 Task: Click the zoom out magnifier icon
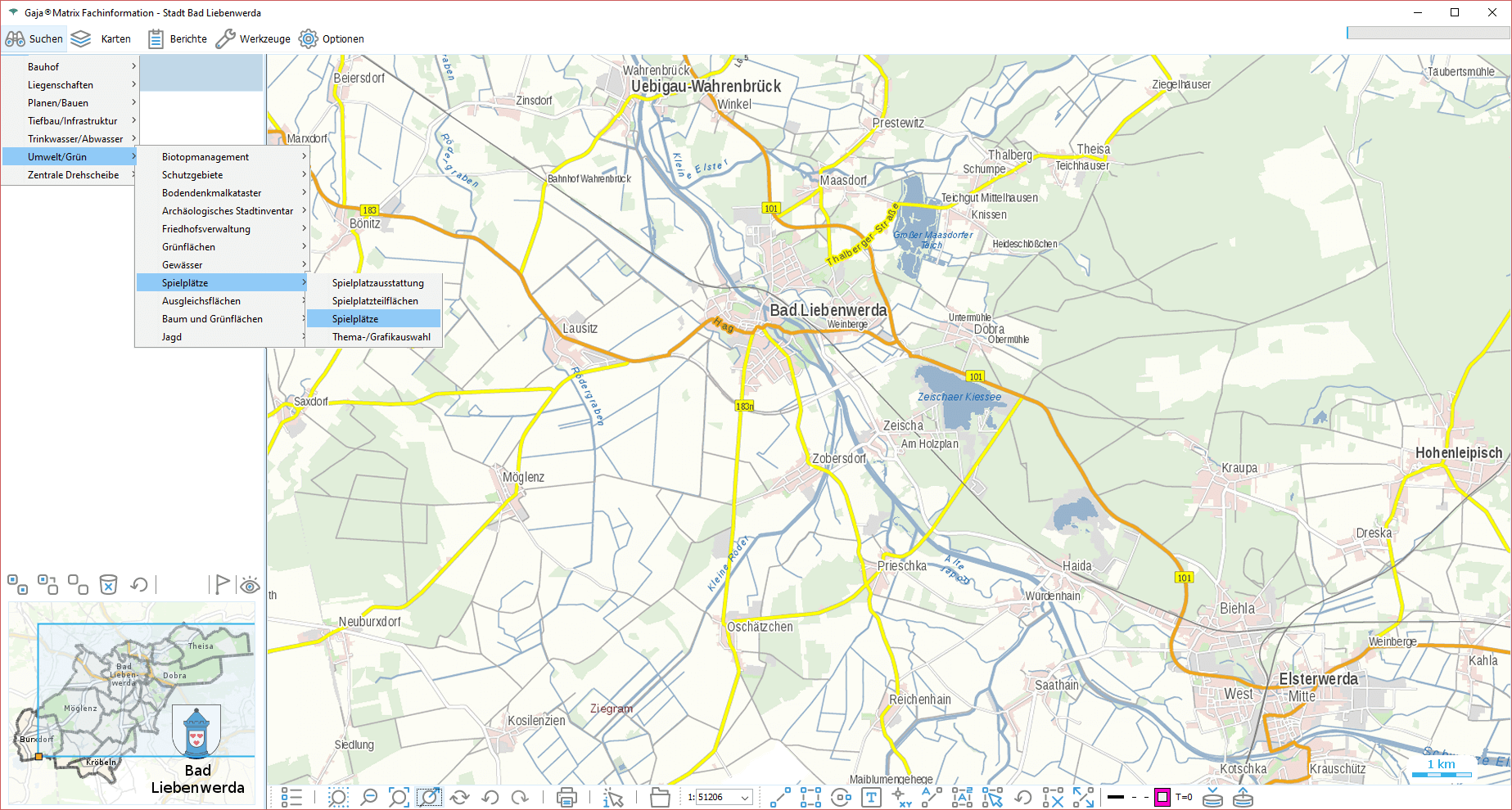point(369,797)
